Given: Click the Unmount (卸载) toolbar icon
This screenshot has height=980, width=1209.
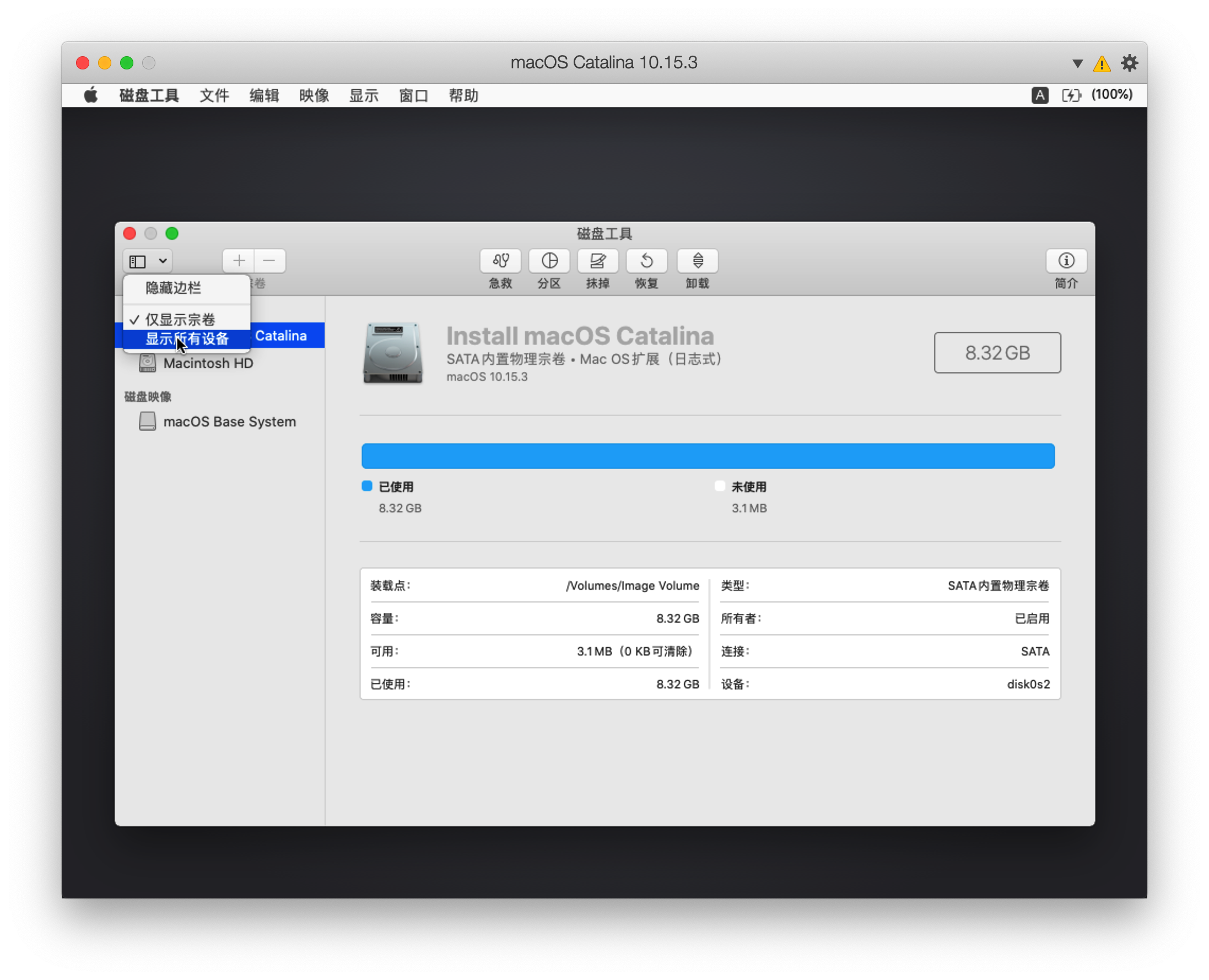Looking at the screenshot, I should (697, 261).
